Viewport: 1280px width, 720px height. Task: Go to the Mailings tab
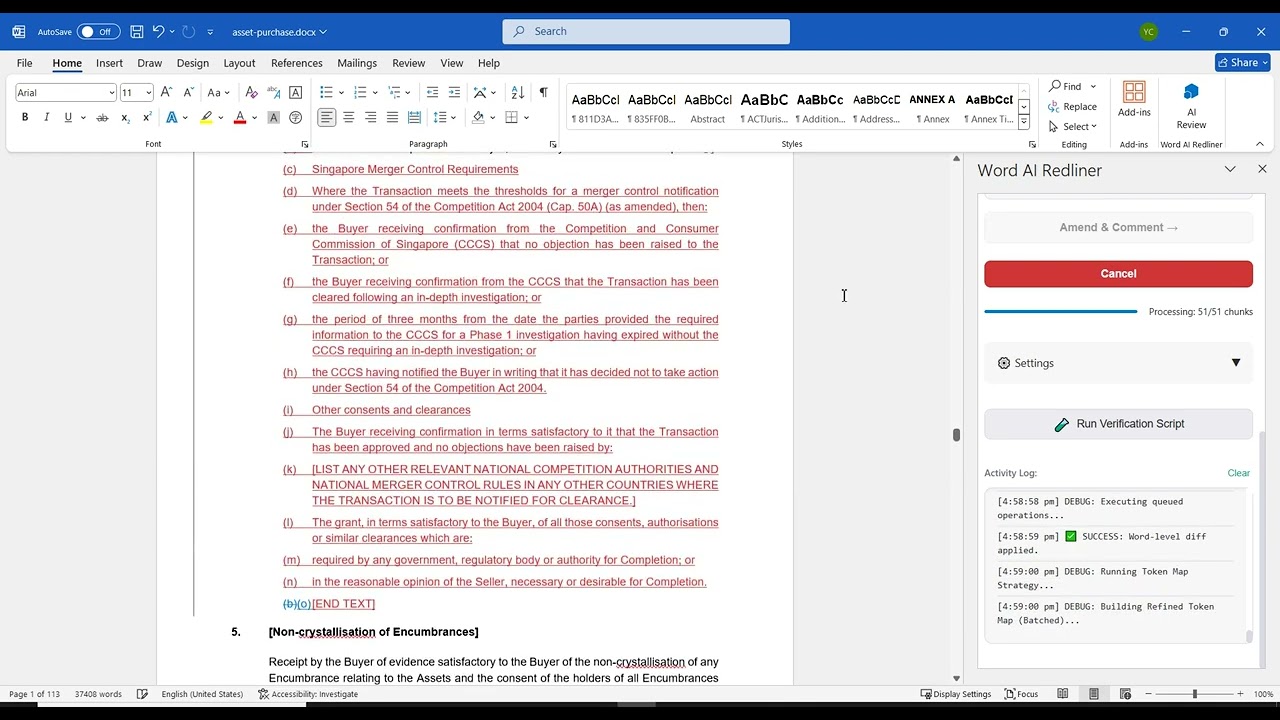357,63
